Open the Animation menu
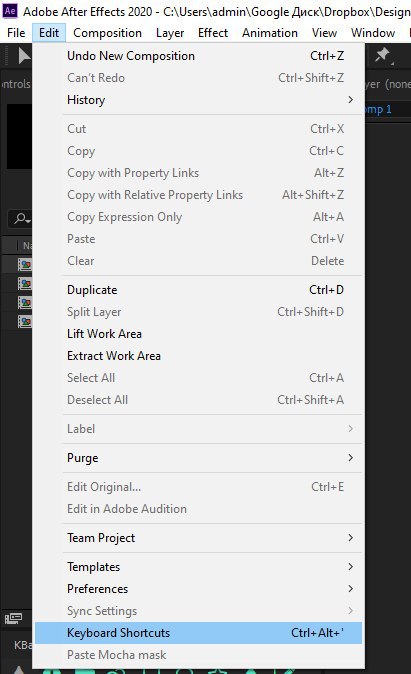The image size is (411, 674). [x=270, y=33]
